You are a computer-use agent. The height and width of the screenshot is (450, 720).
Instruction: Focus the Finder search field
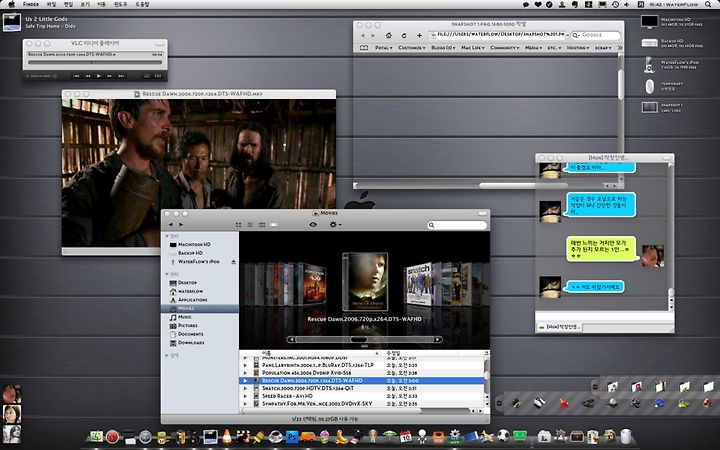click(457, 225)
